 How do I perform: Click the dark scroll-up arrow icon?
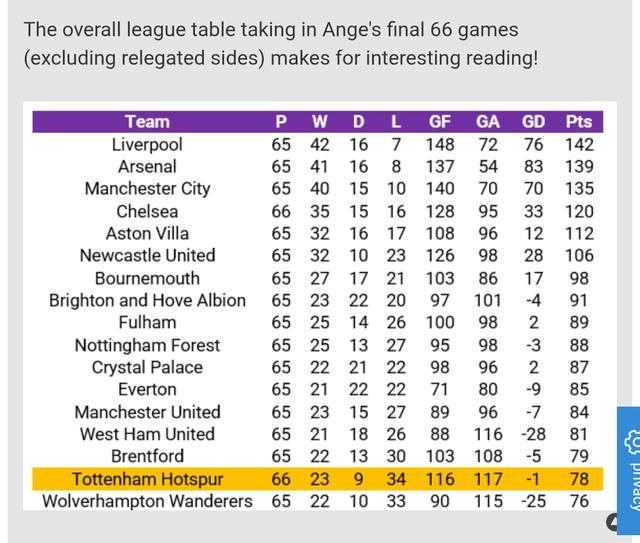(x=613, y=523)
